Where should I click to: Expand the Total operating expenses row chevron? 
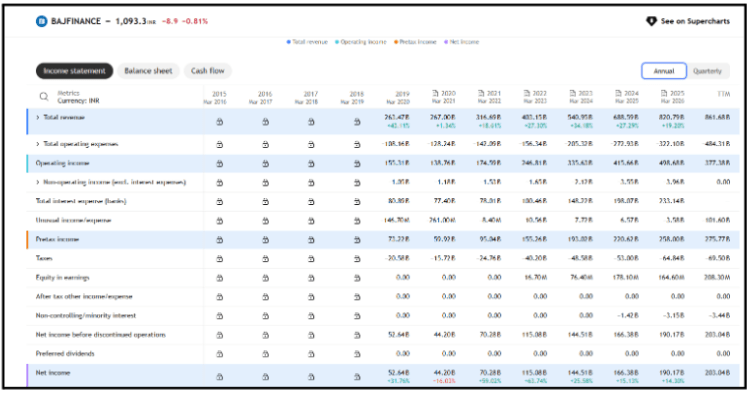point(38,144)
